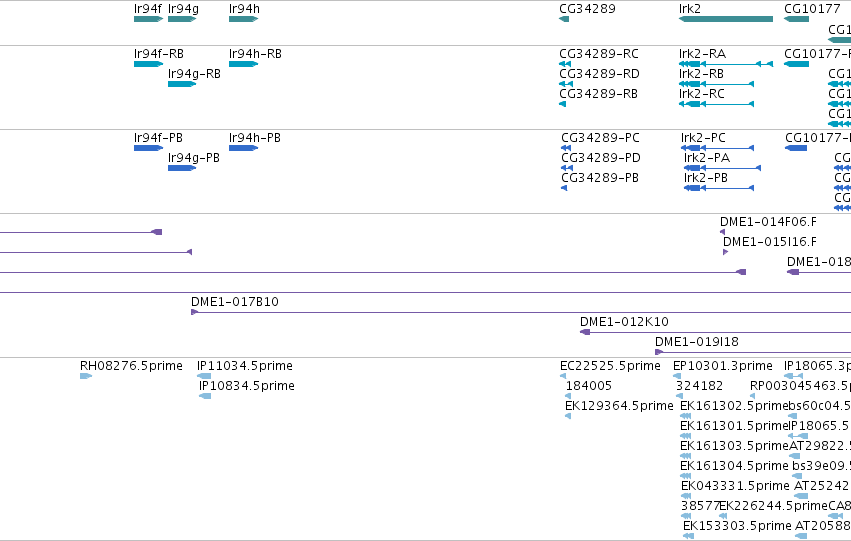Image resolution: width=851 pixels, height=541 pixels.
Task: Click EST EP10301.3prime
Action: 677,376
